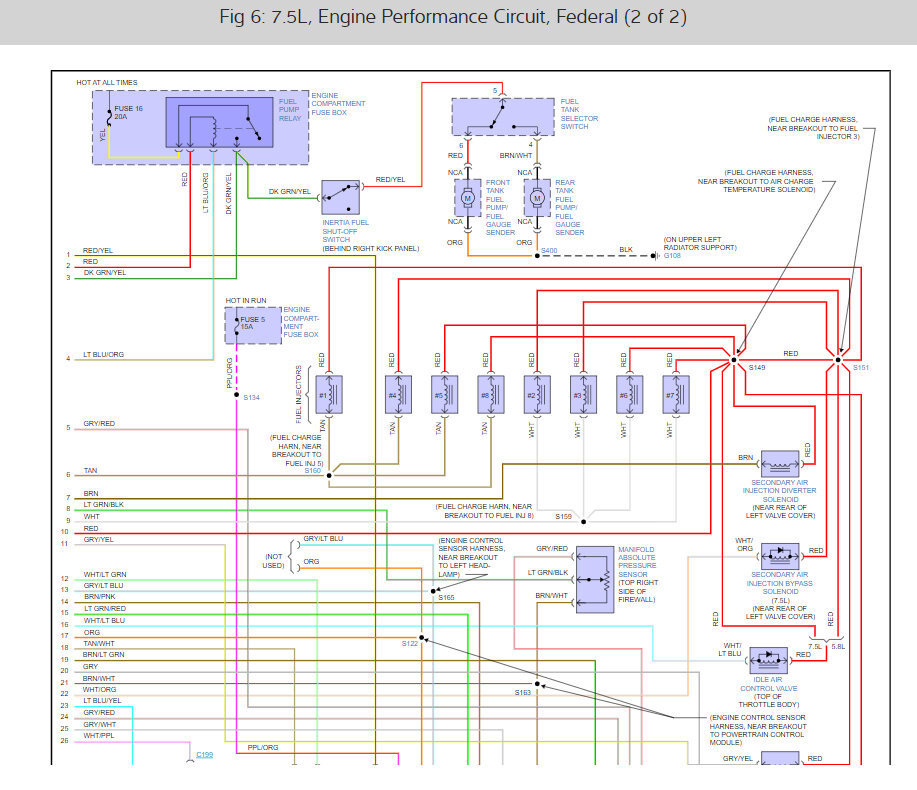Select fuel injector #5 coil symbol
The height and width of the screenshot is (790, 917).
(444, 395)
